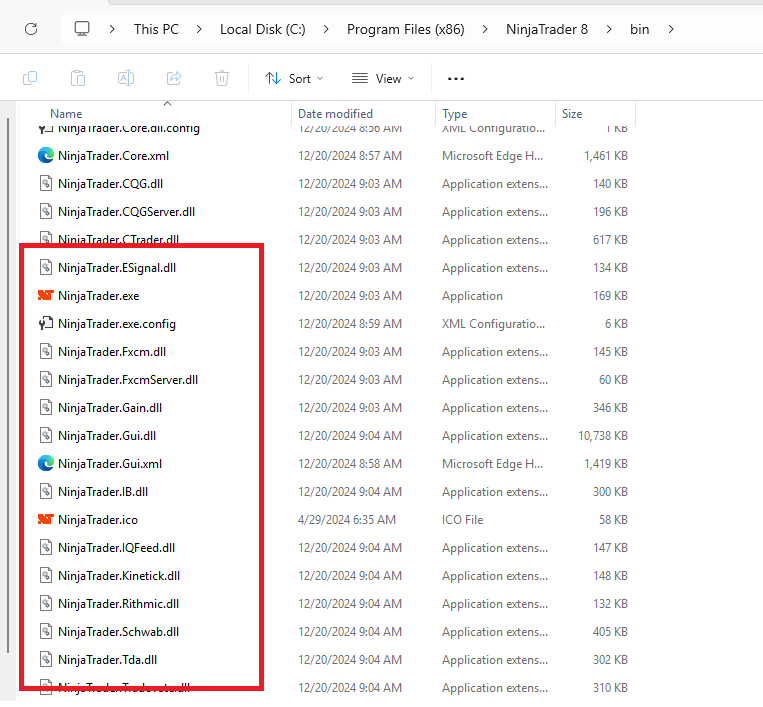Click DLL icon of NinjaTrader.Rithmic.dll
This screenshot has width=763, height=707.
pyautogui.click(x=46, y=603)
